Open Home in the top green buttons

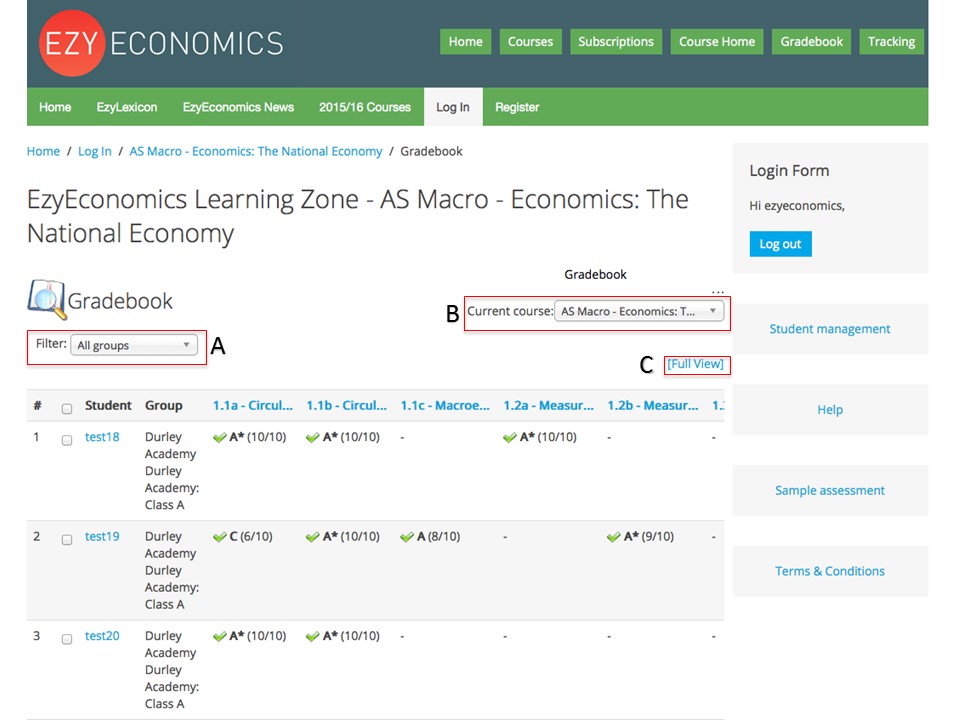465,42
